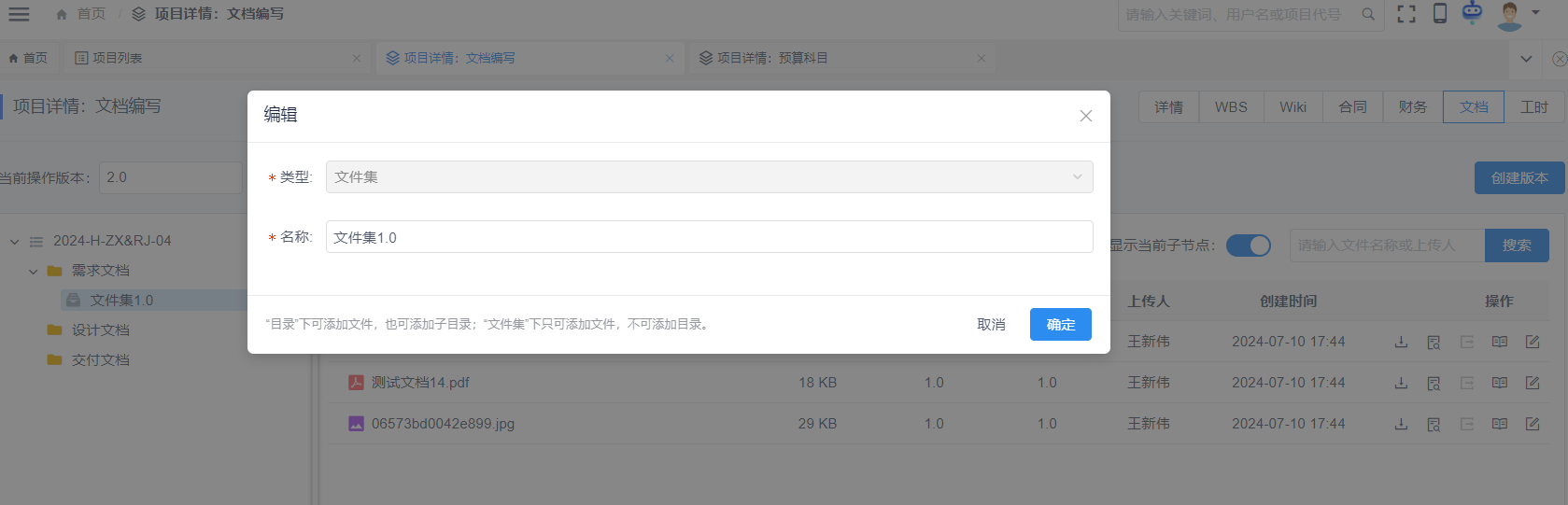Open the 工时 project tab
Screen dimensions: 1568x505
click(x=1533, y=107)
